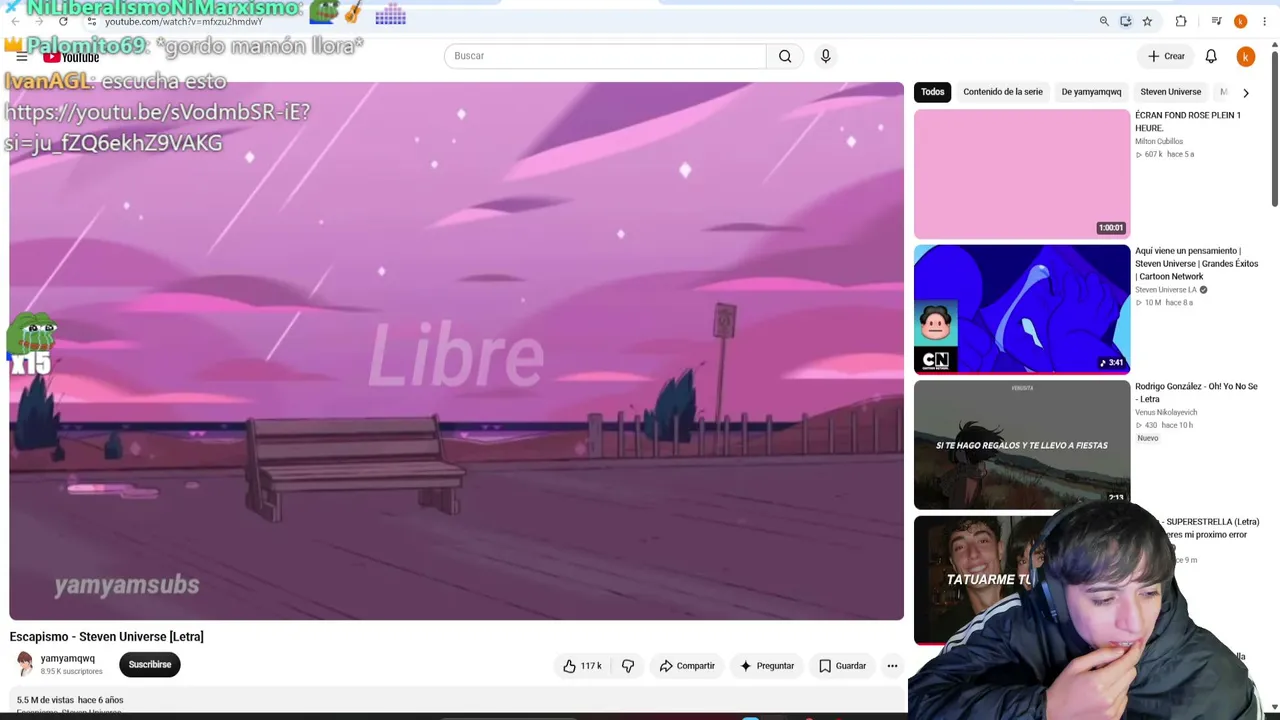The image size is (1280, 720).
Task: Select the Todos filter chip
Action: point(932,92)
